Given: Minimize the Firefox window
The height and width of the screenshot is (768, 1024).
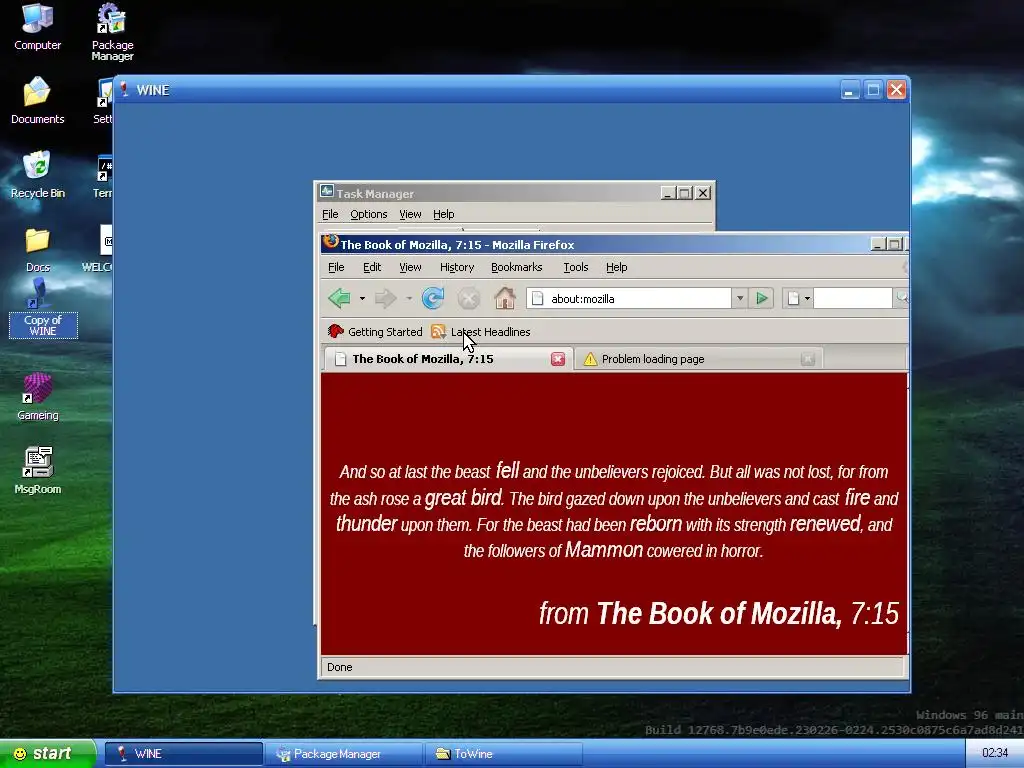Looking at the screenshot, I should click(878, 244).
